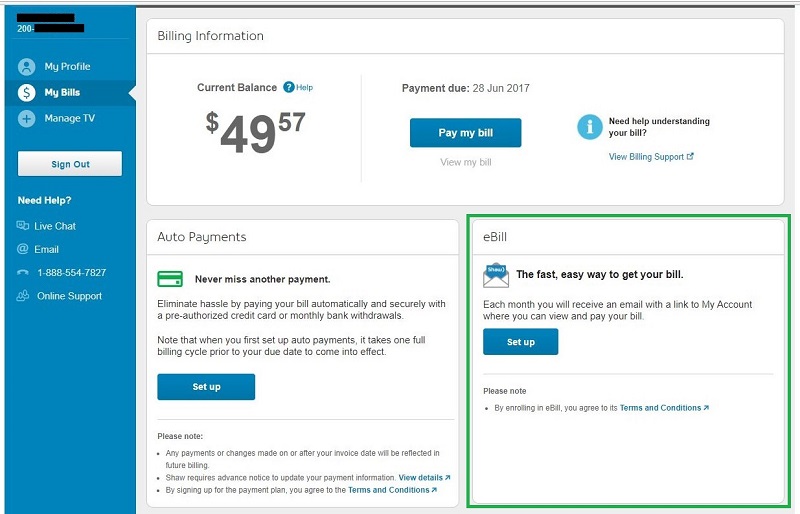
Task: Open My Profile from sidebar
Action: coord(67,67)
